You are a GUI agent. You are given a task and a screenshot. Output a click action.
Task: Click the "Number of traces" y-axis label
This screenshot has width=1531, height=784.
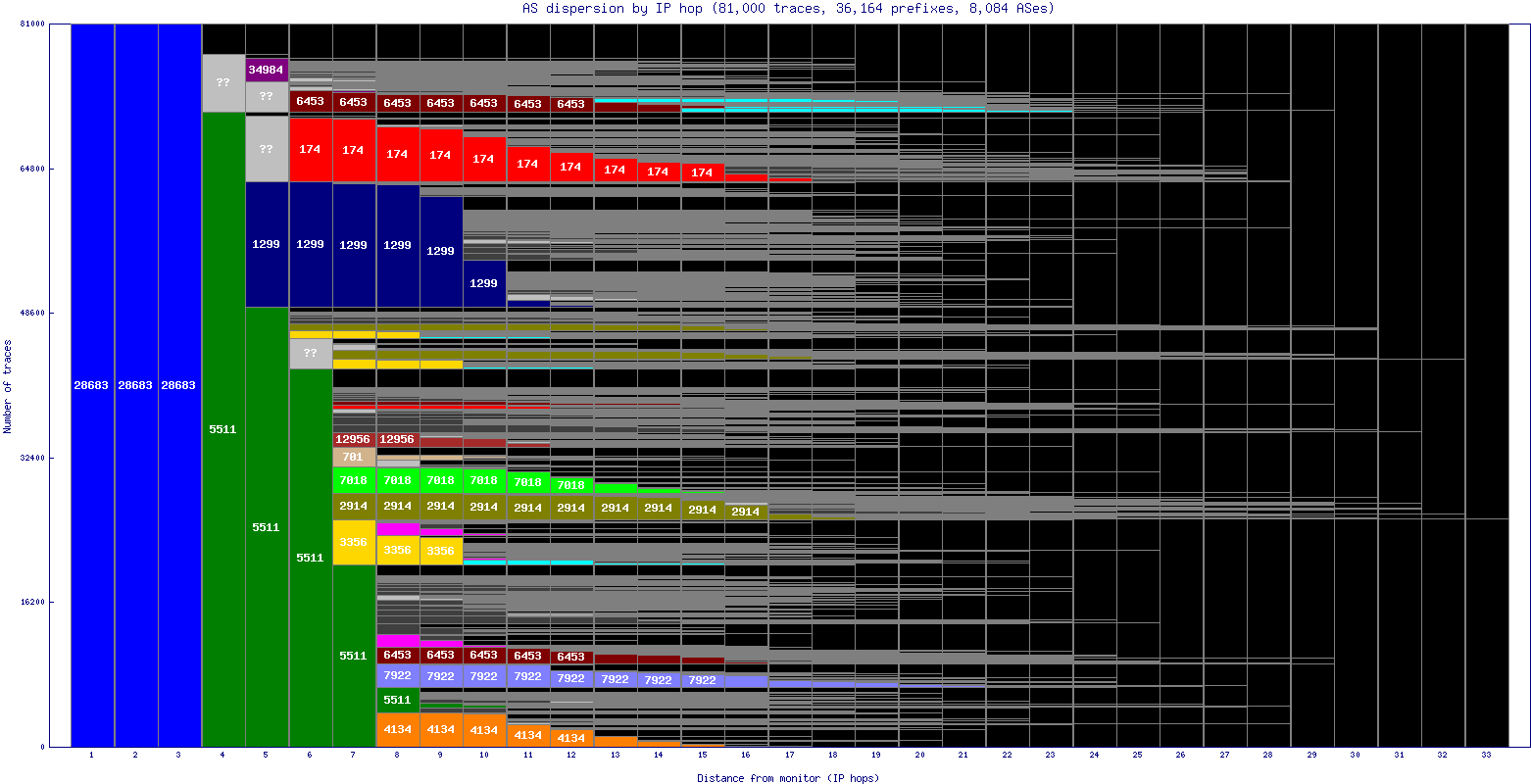[8, 386]
